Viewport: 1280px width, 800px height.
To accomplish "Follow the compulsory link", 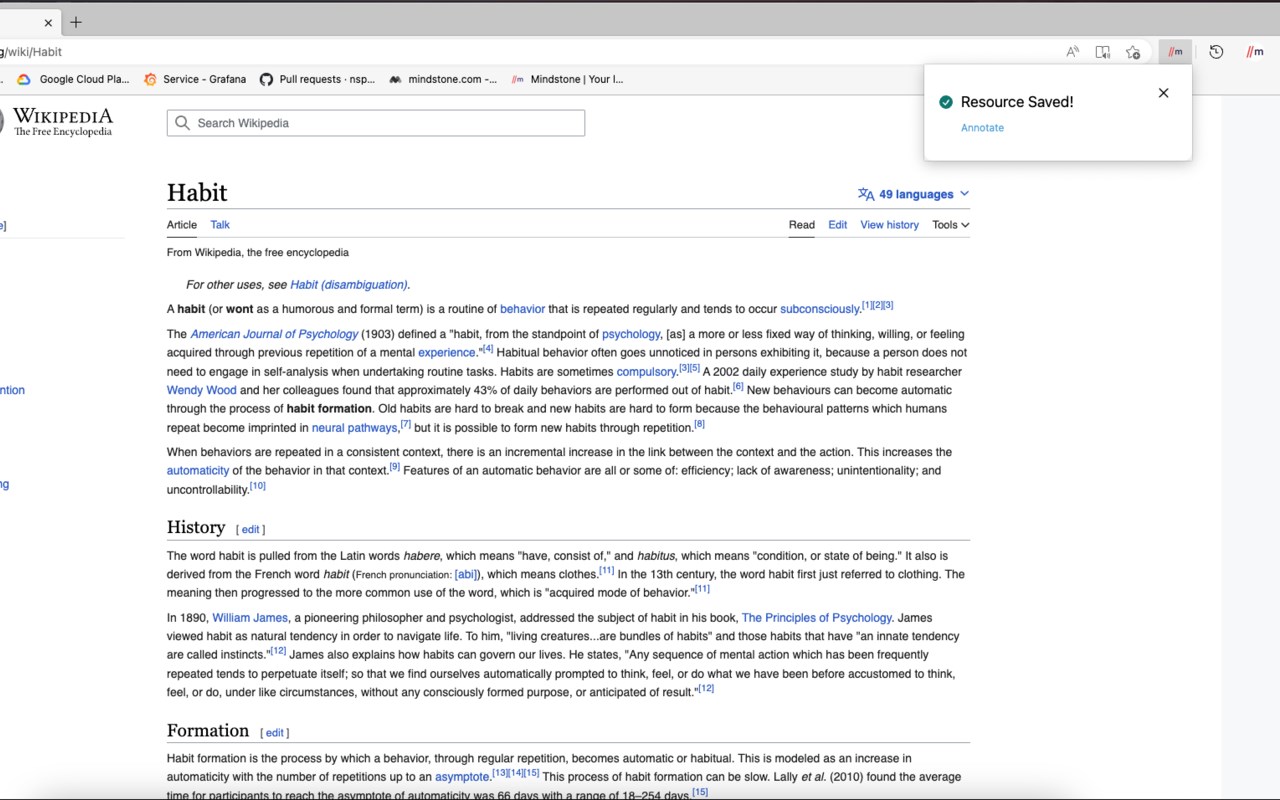I will (x=647, y=372).
